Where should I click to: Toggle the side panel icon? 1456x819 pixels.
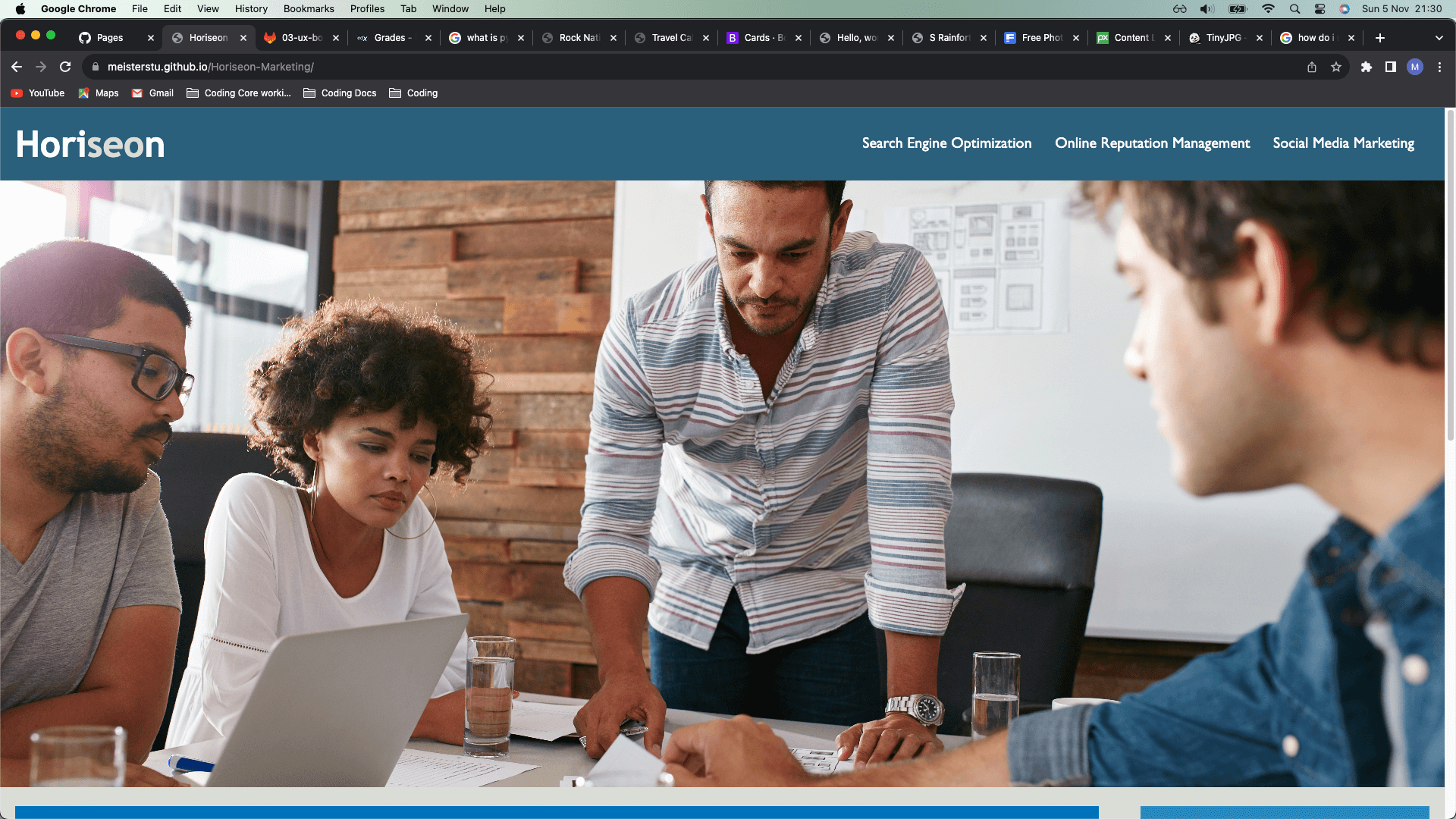pos(1391,67)
